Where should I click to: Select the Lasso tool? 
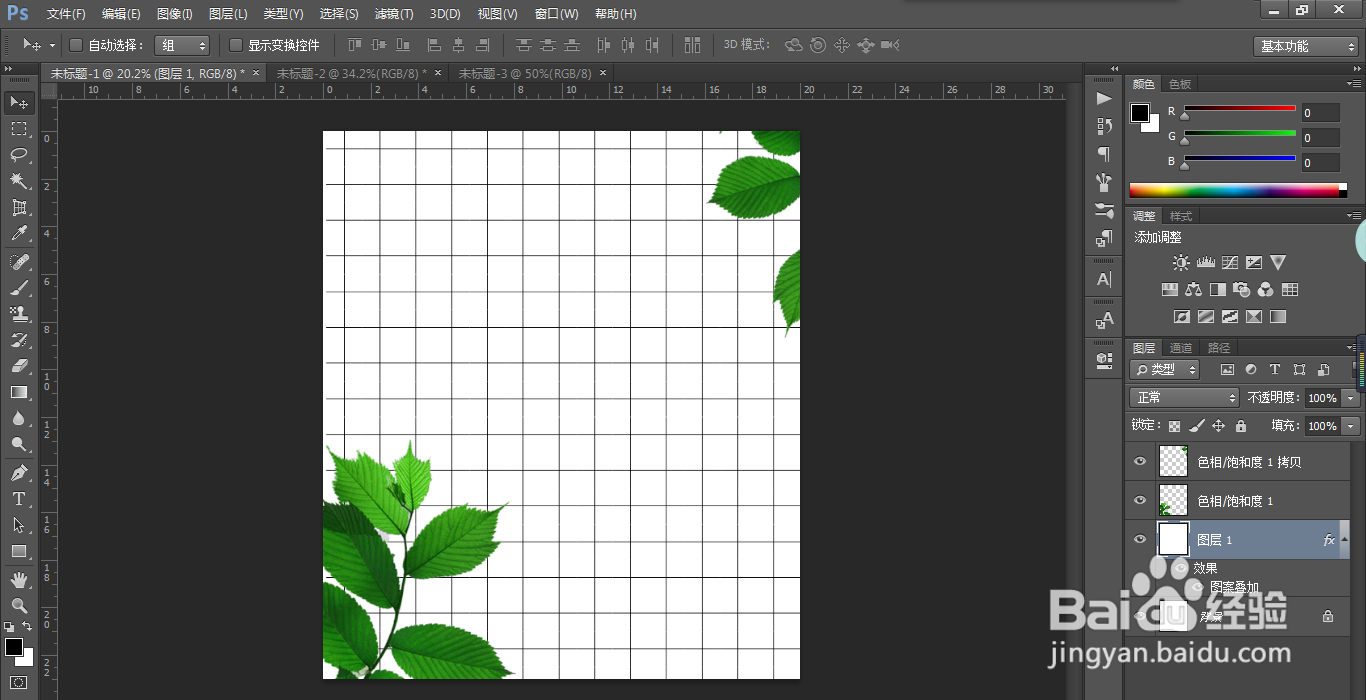point(19,154)
